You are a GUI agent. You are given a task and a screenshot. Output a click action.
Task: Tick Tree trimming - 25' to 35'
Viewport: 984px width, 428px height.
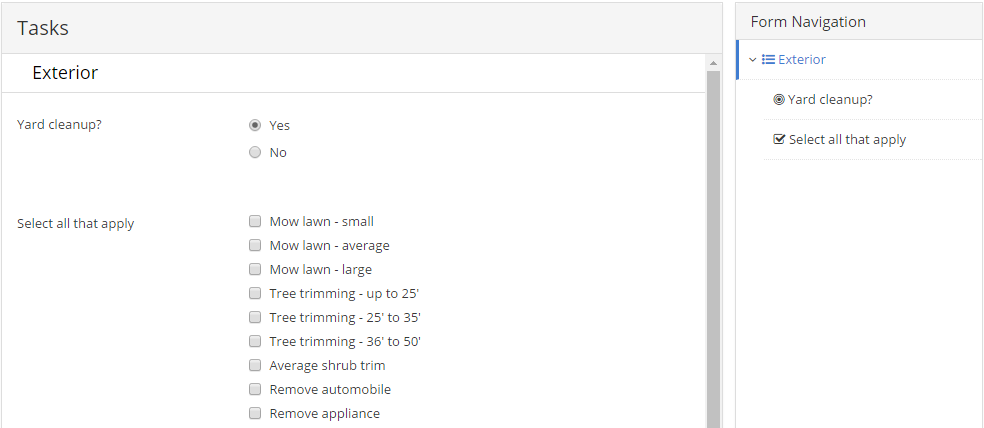tap(255, 317)
